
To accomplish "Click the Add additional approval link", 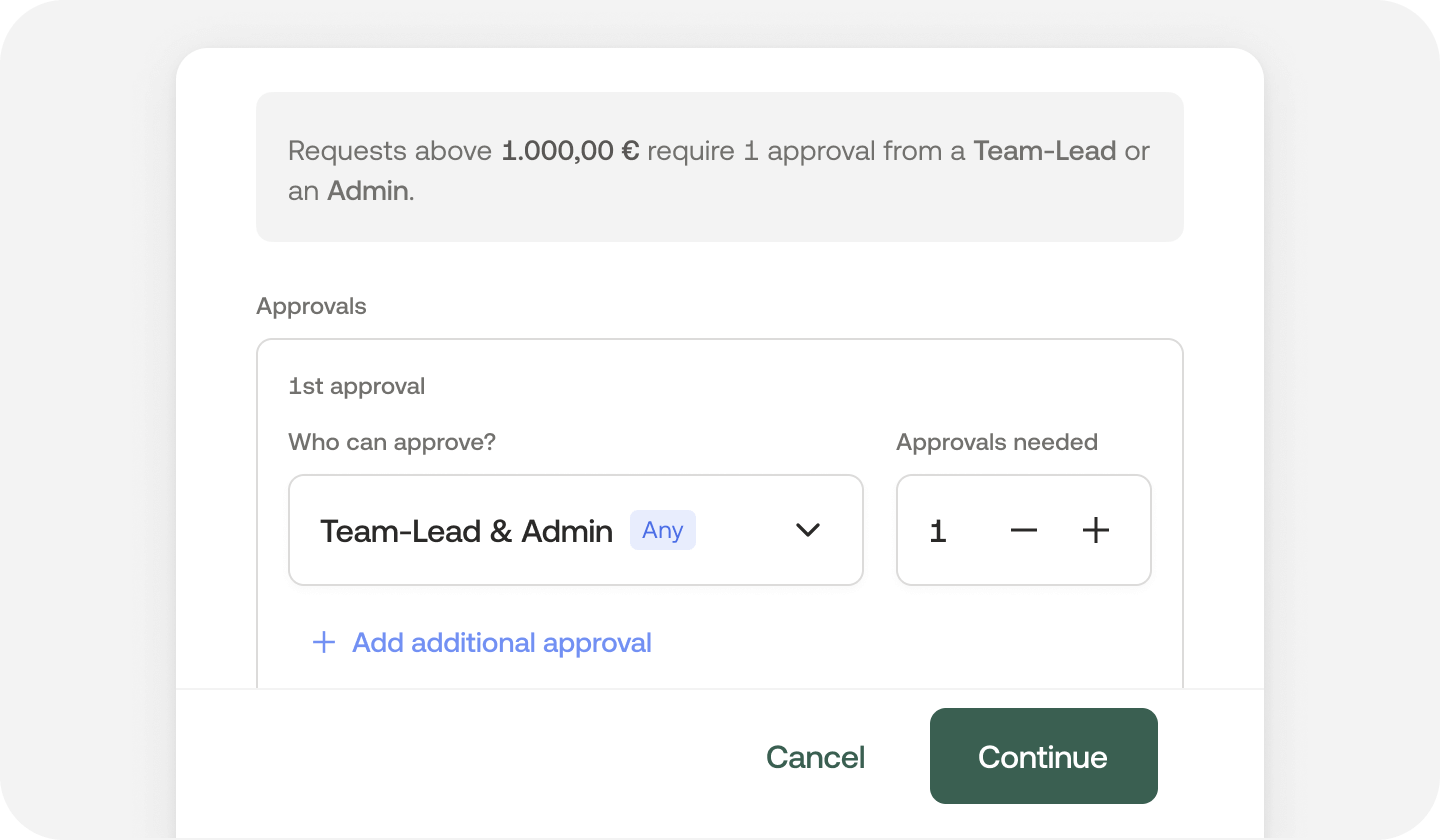I will point(500,643).
